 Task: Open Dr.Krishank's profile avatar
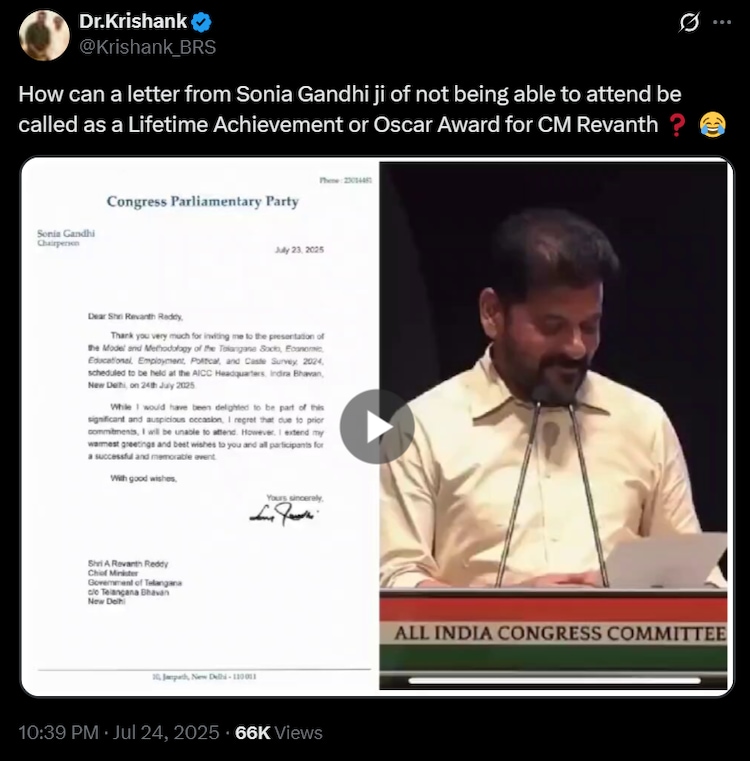44,35
